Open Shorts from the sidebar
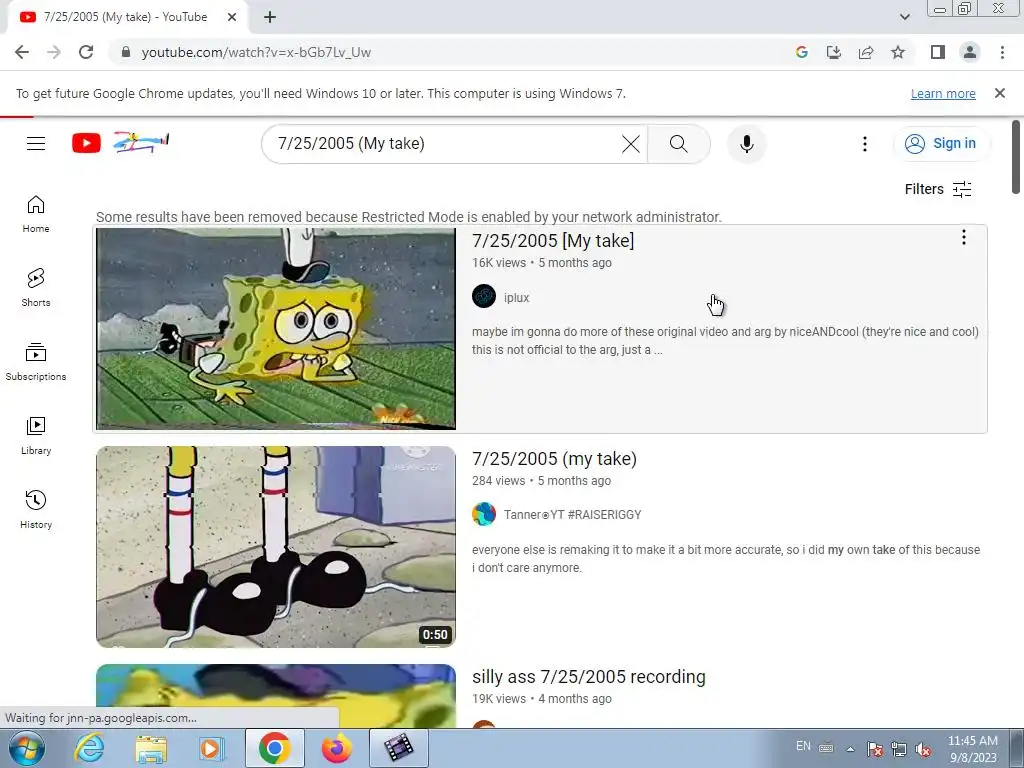 point(36,287)
